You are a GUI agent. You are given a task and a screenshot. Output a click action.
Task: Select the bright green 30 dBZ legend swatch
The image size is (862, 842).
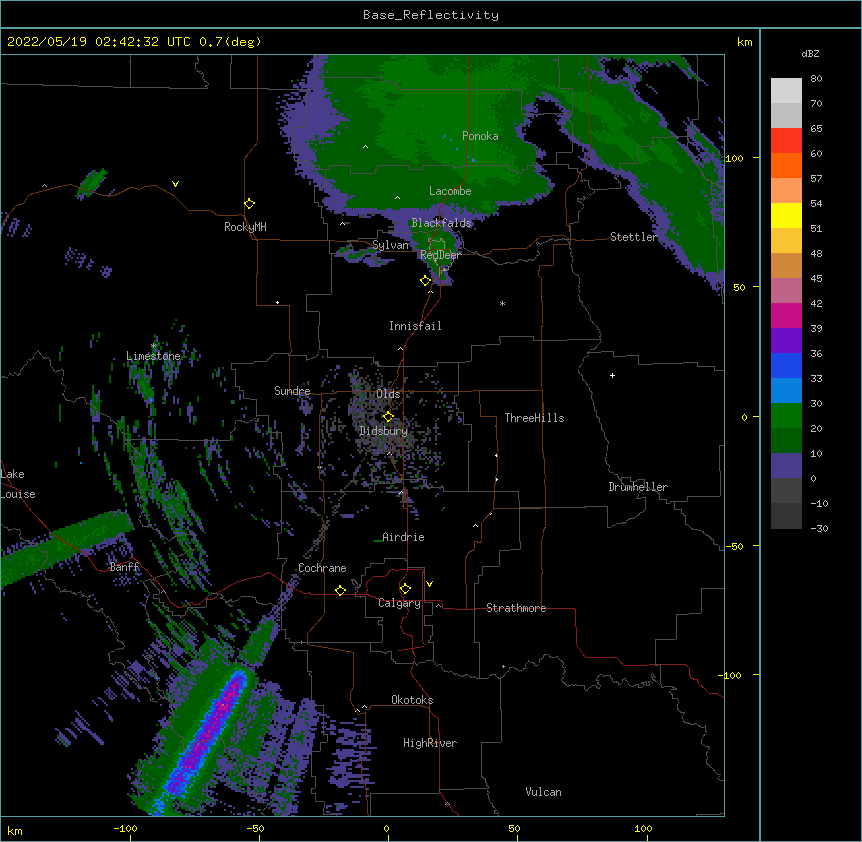click(x=786, y=416)
